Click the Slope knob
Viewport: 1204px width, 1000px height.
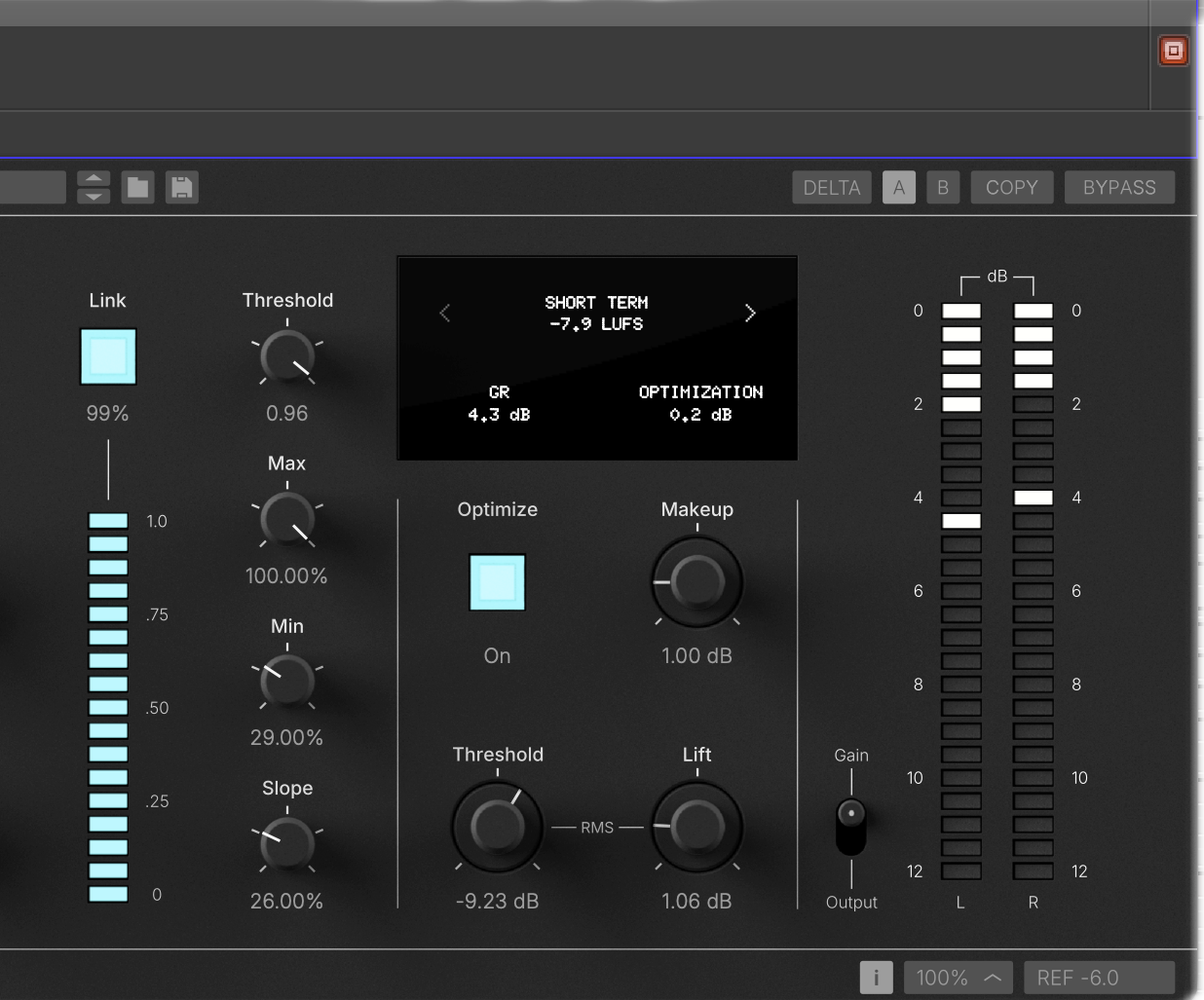click(x=287, y=843)
